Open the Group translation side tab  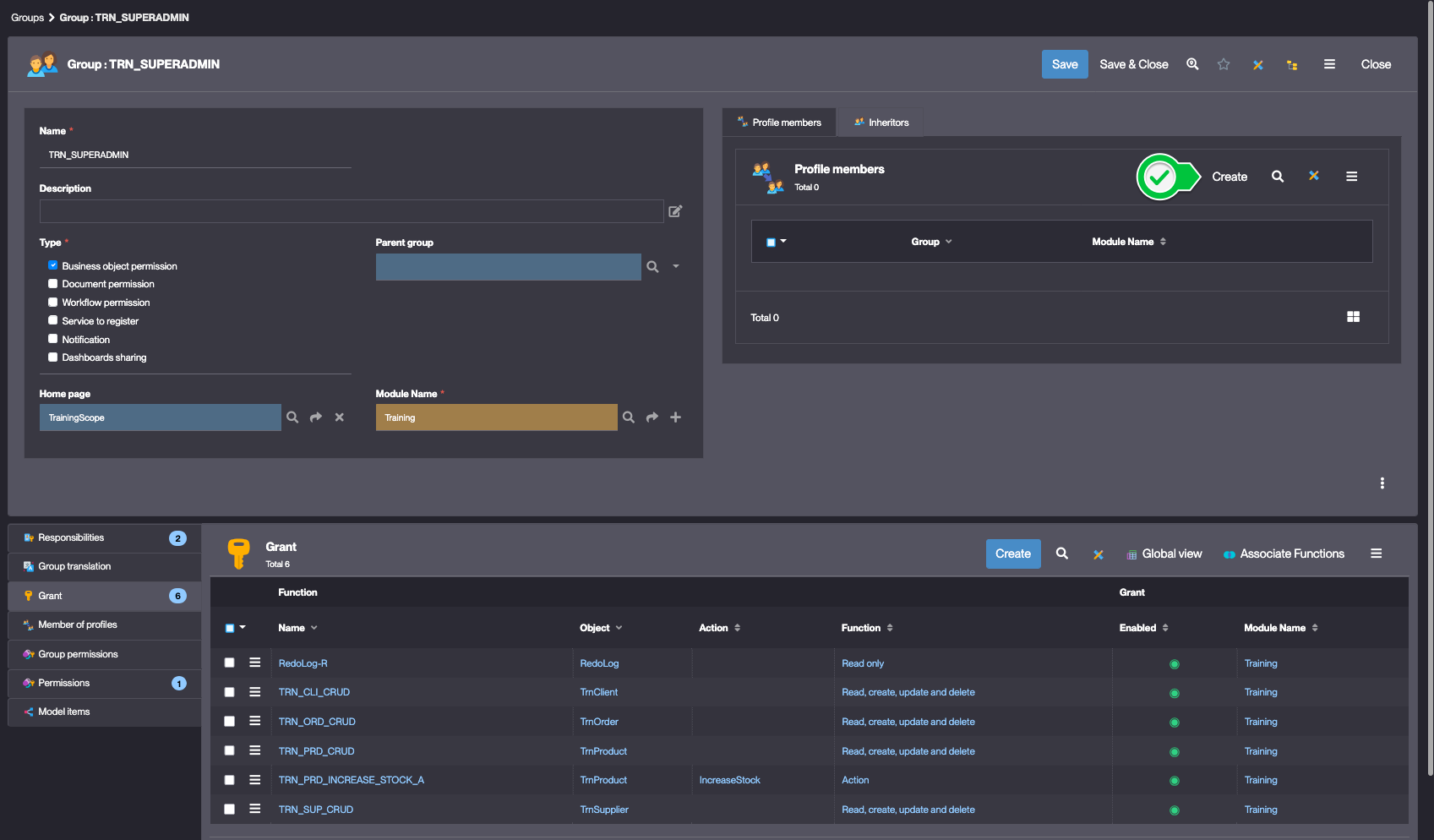click(x=105, y=566)
